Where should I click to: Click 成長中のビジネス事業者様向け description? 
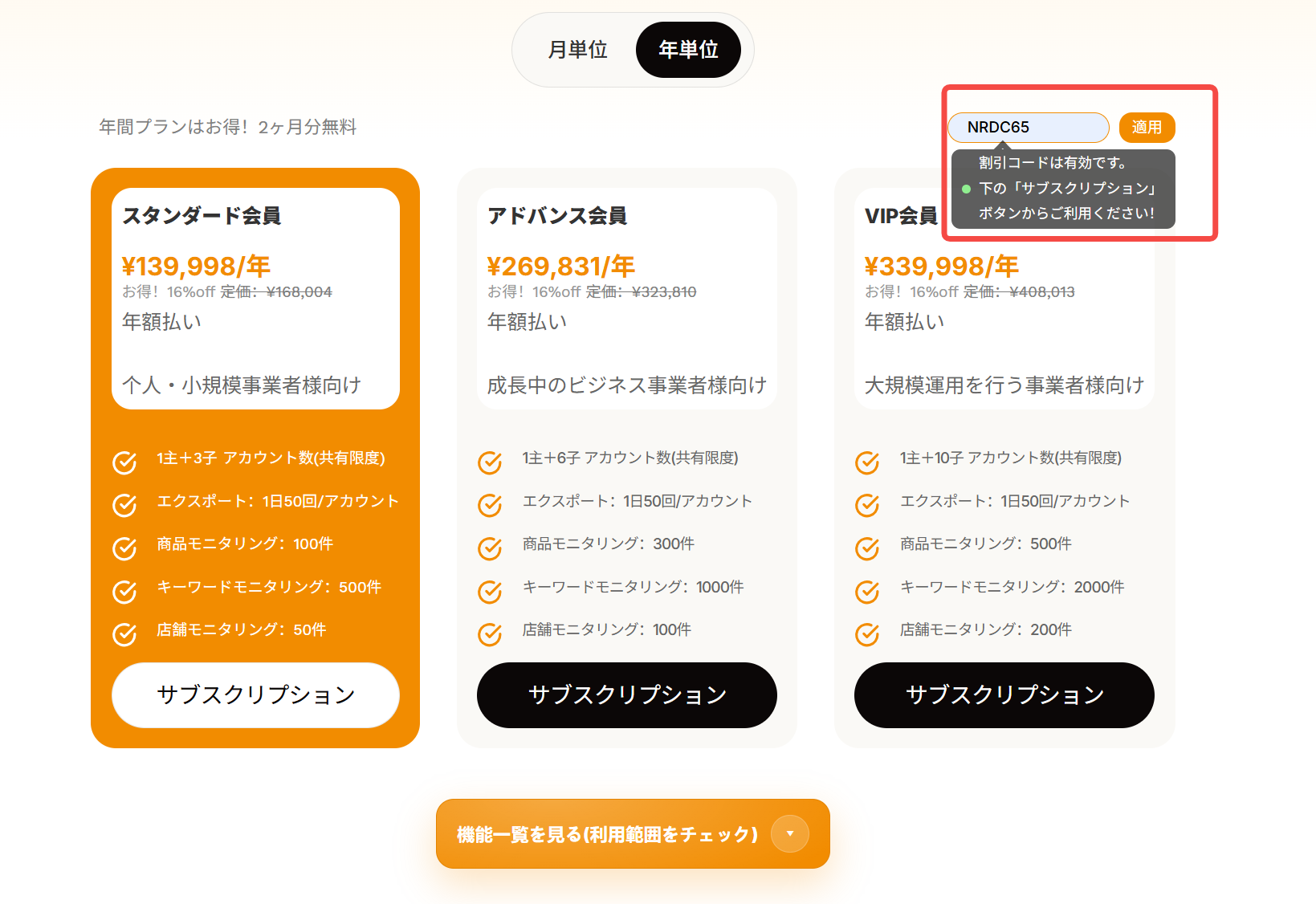click(627, 385)
